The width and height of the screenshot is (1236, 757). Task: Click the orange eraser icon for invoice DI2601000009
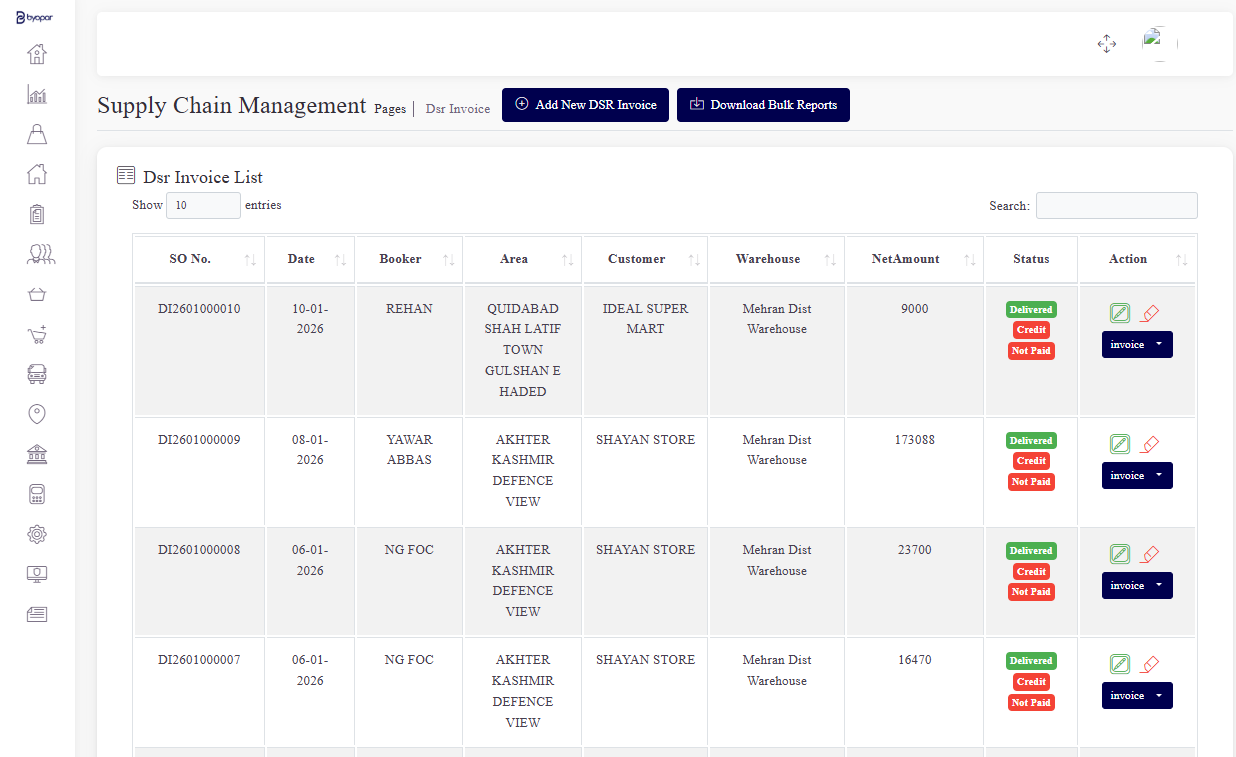click(x=1150, y=443)
